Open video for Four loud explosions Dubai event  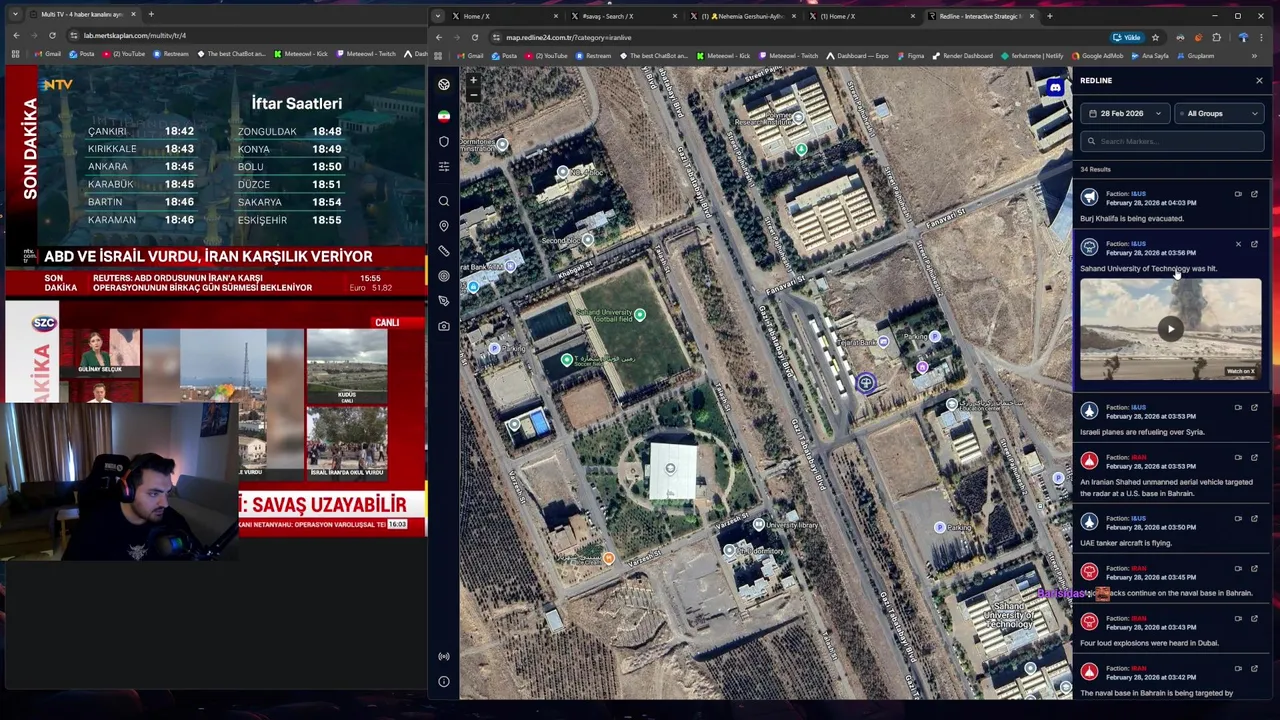[1238, 619]
